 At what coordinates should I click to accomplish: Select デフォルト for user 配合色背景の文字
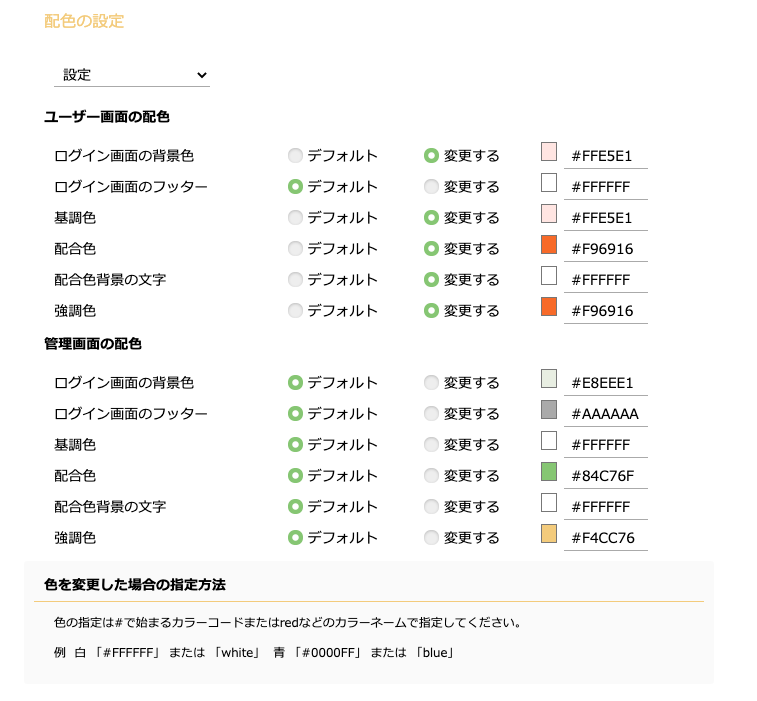[x=295, y=280]
